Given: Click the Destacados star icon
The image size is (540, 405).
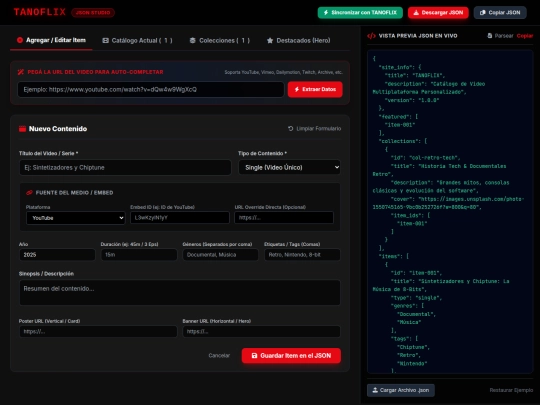Looking at the screenshot, I should pos(270,41).
